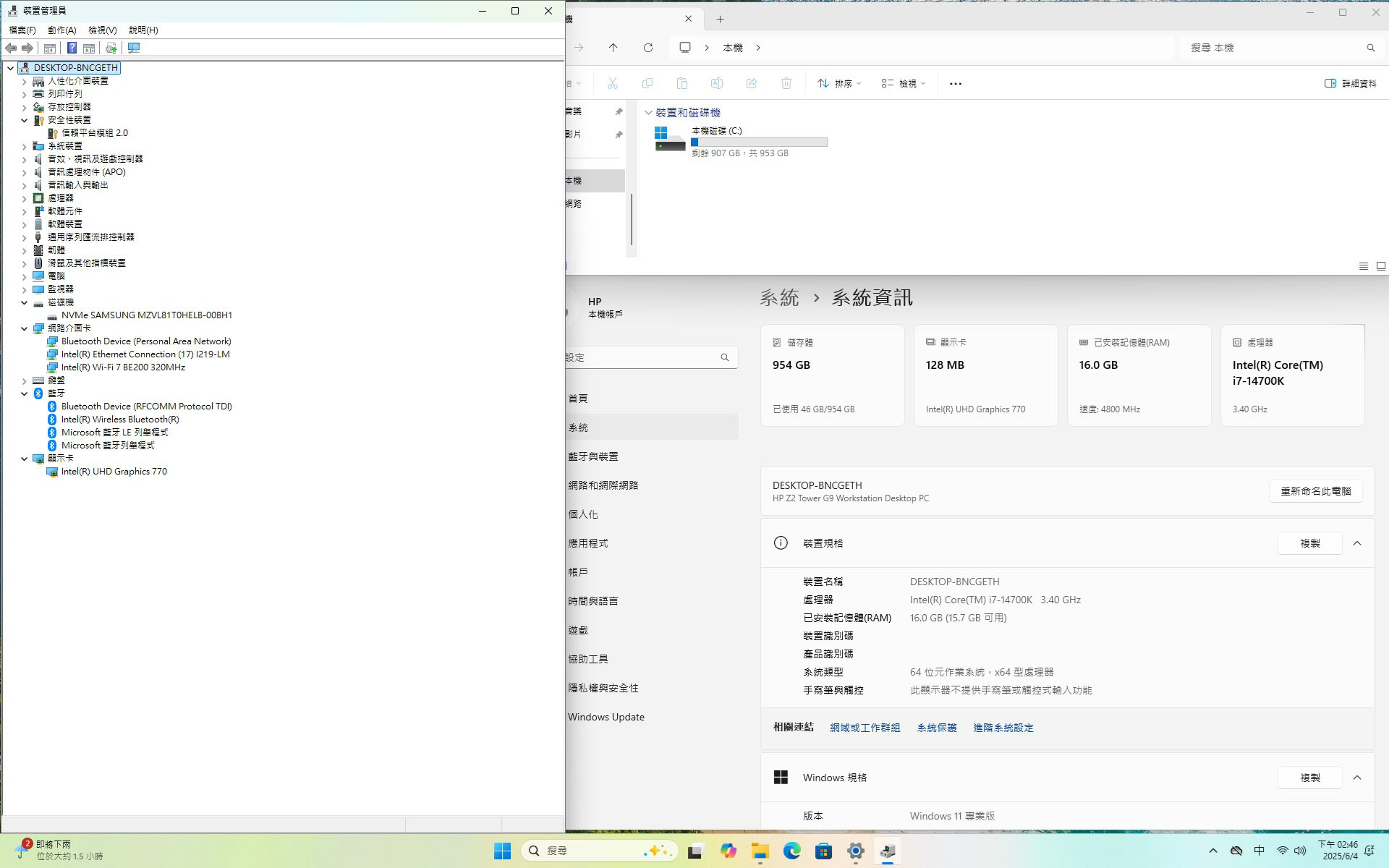
Task: Open the 系統保護 link
Action: (x=936, y=728)
